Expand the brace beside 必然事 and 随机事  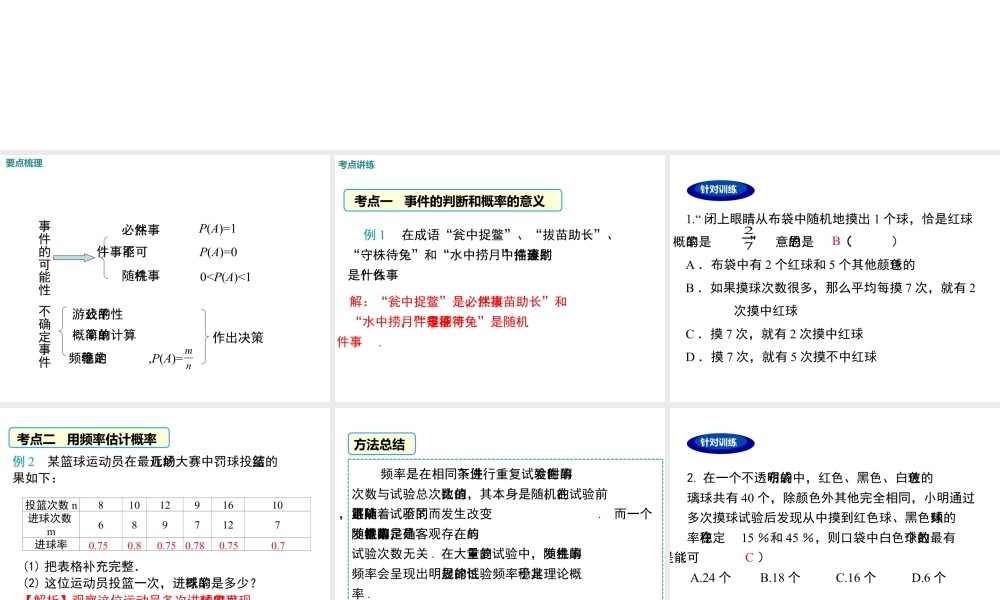click(x=103, y=257)
